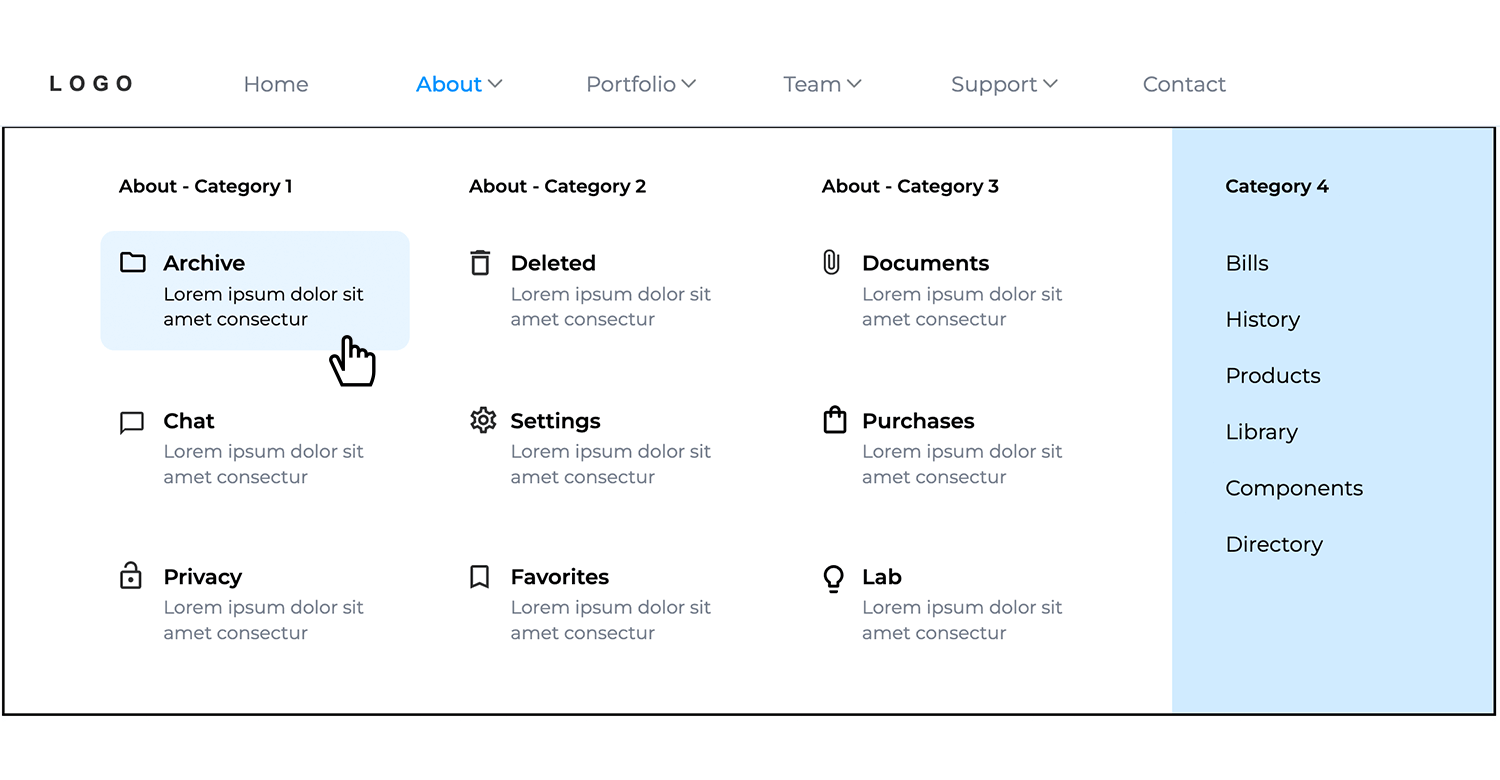Click the padlock icon beside Privacy

tap(131, 576)
